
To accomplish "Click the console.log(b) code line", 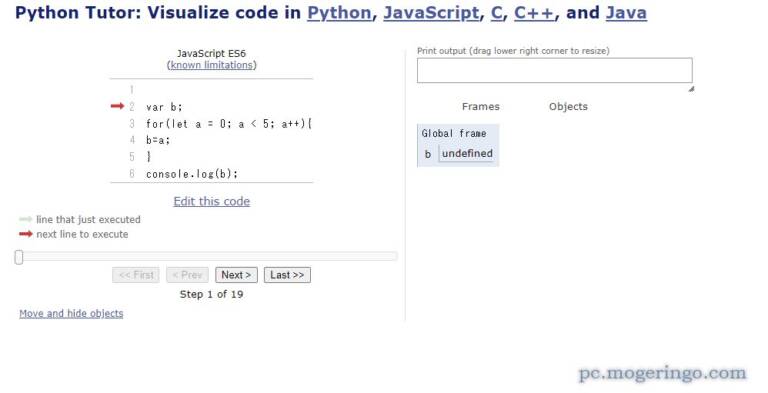I will [x=192, y=174].
